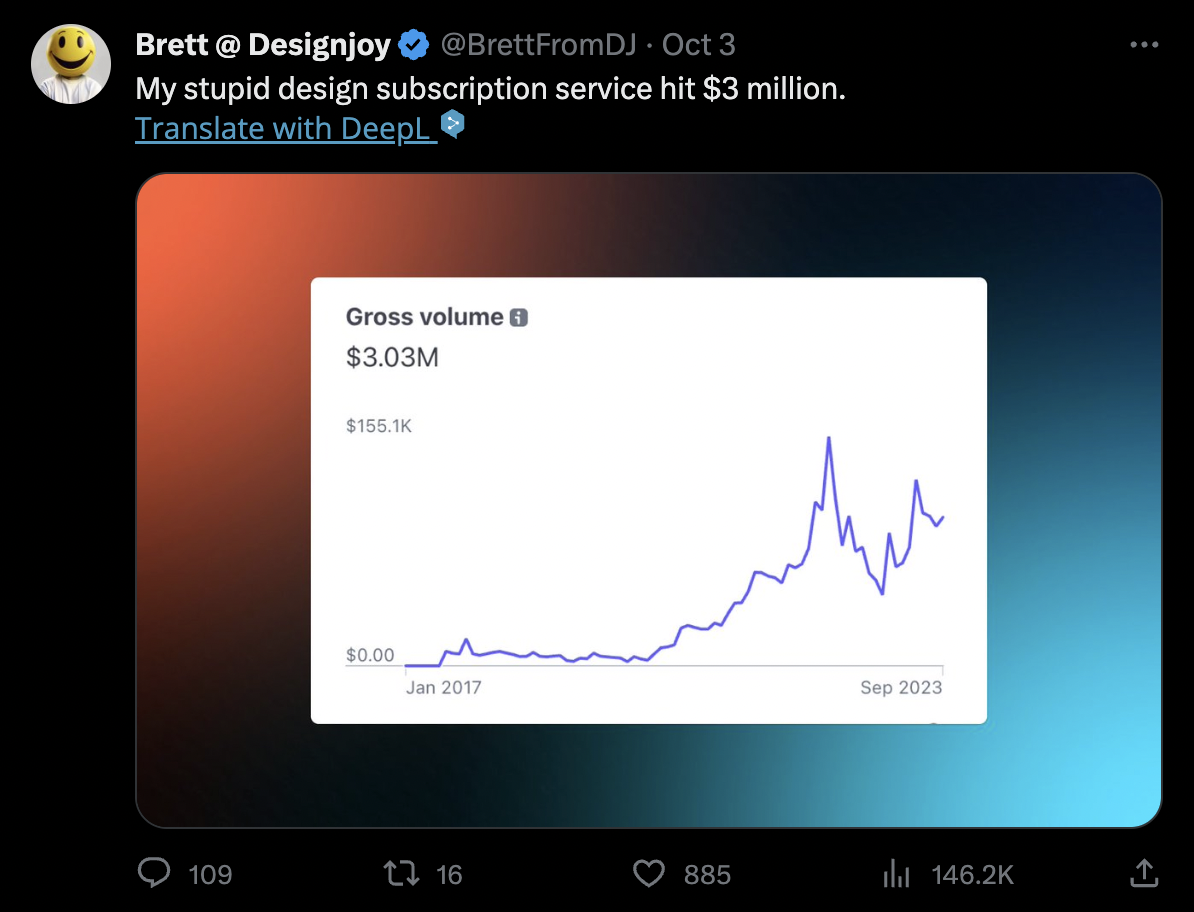Click the Brett @ Designjoy display name
The image size is (1194, 912).
pyautogui.click(x=263, y=45)
